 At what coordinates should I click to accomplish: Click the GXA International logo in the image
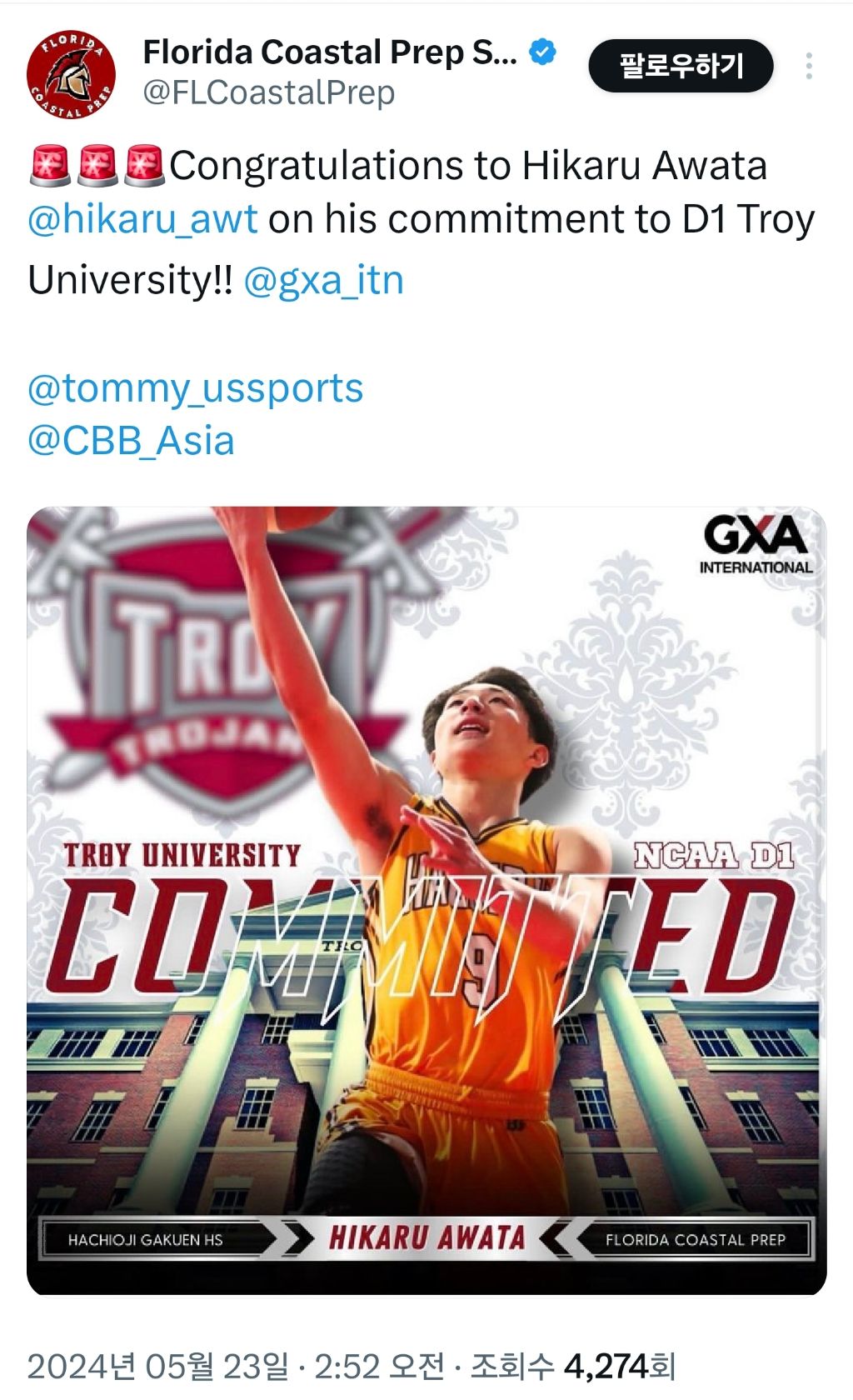(756, 545)
